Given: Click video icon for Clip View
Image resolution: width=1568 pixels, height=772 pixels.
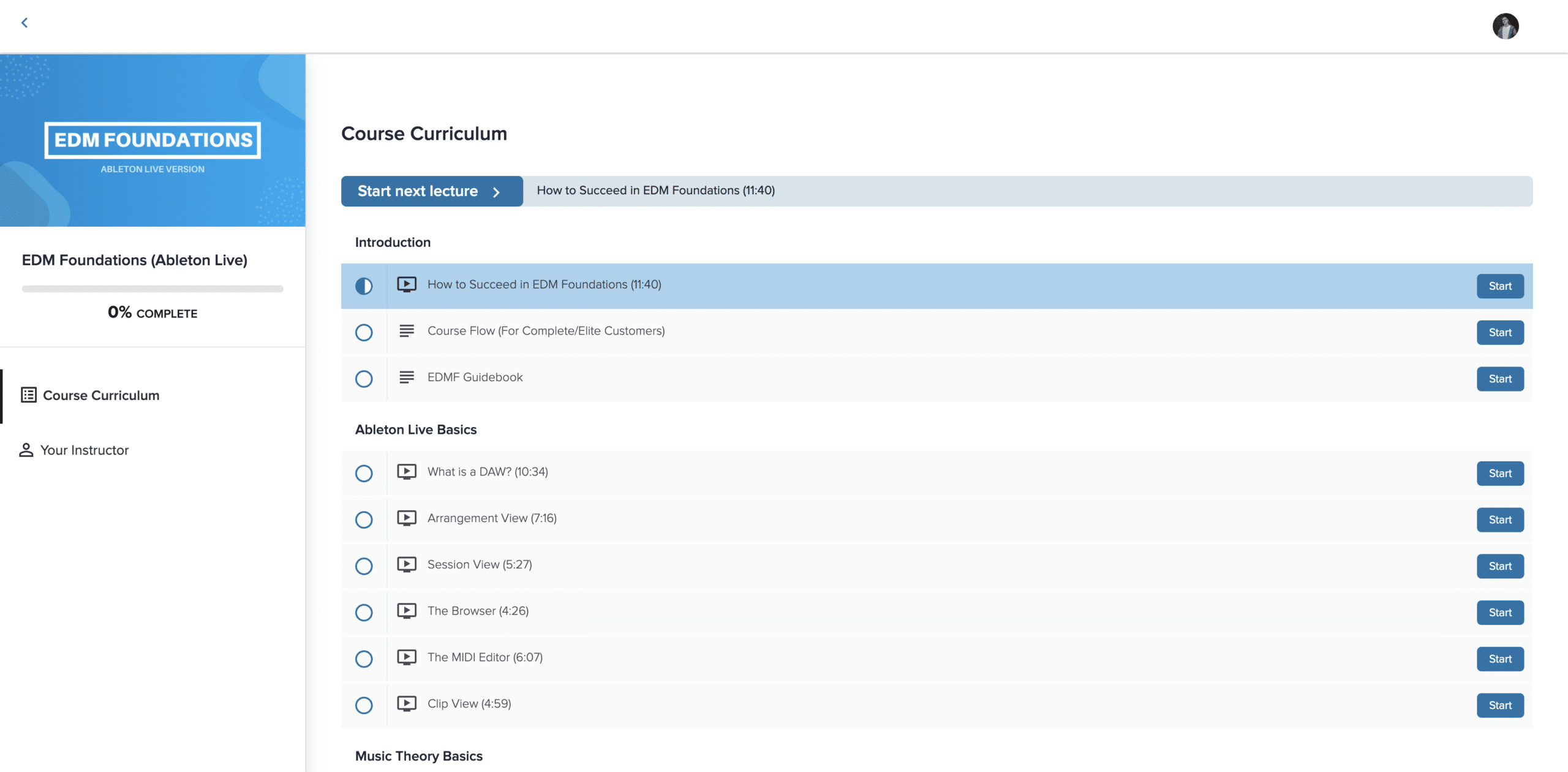Looking at the screenshot, I should click(x=407, y=703).
